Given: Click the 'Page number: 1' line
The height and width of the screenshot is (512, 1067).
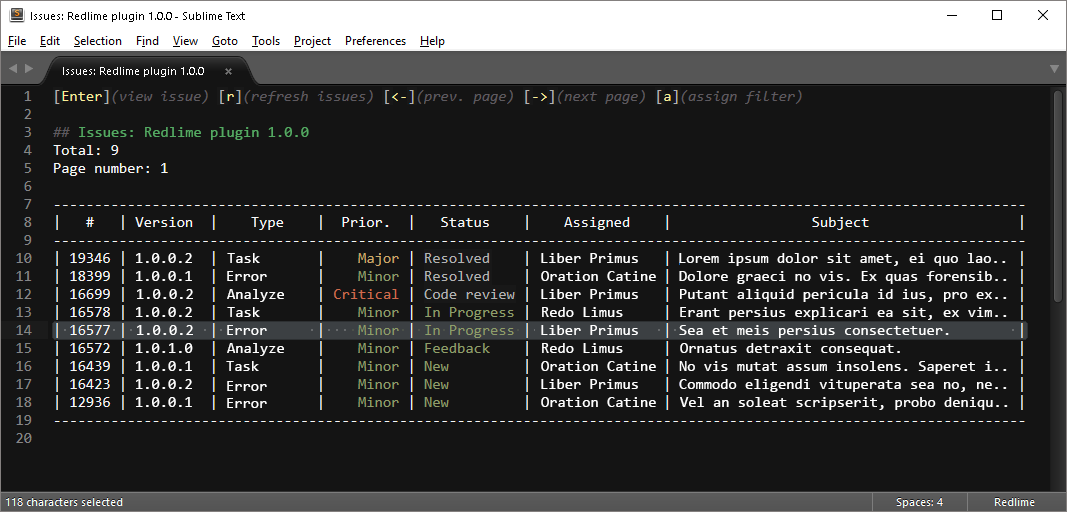Looking at the screenshot, I should click(110, 168).
